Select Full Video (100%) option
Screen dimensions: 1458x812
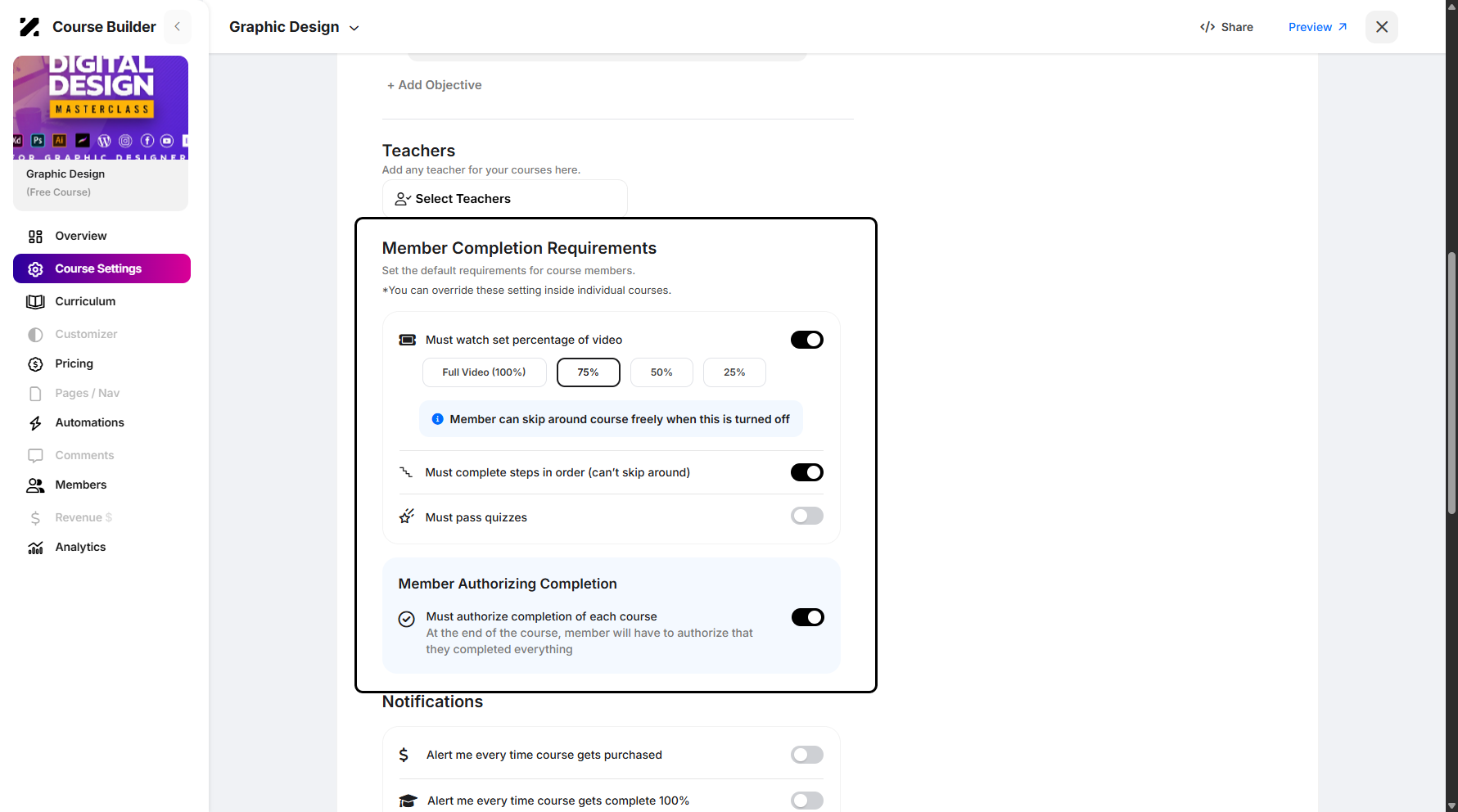(485, 372)
